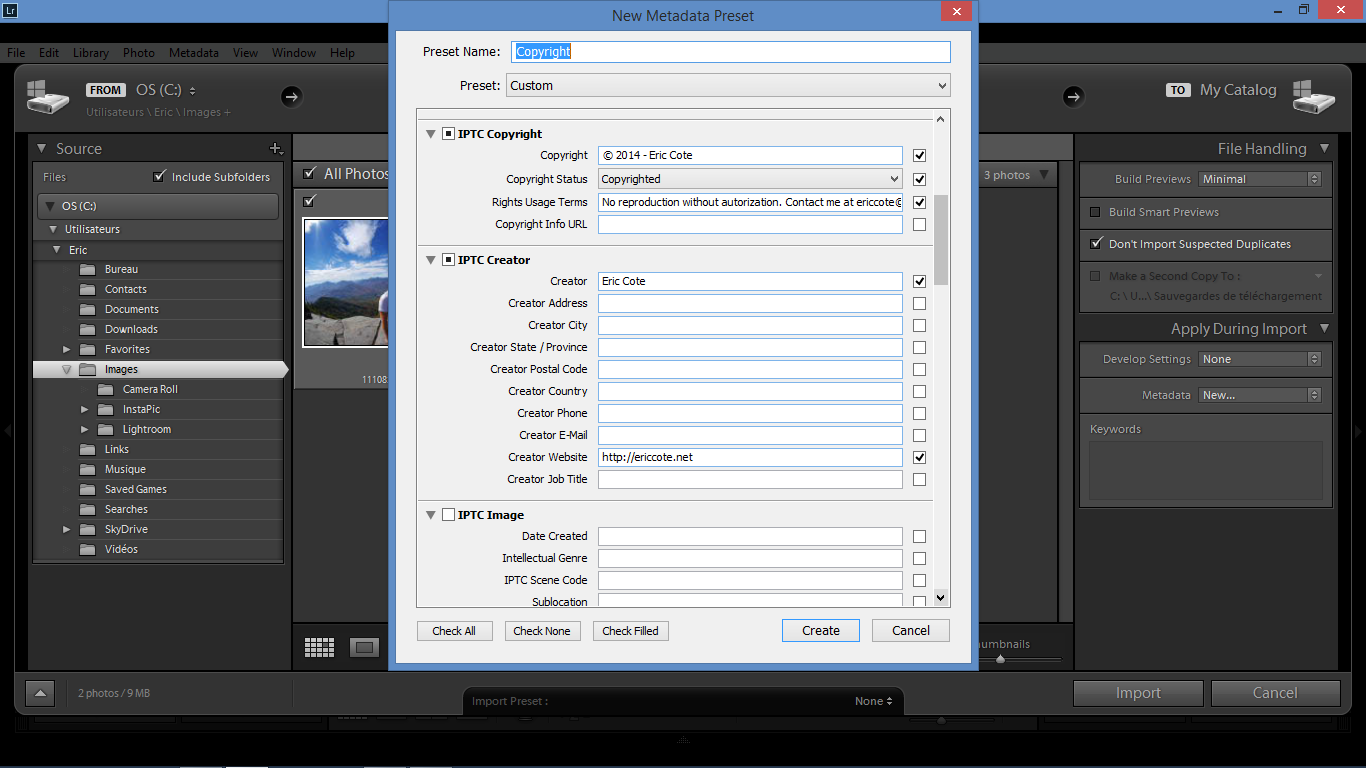Enable the Creator E-Mail checkbox
Screen dimensions: 1366x768
[920, 436]
